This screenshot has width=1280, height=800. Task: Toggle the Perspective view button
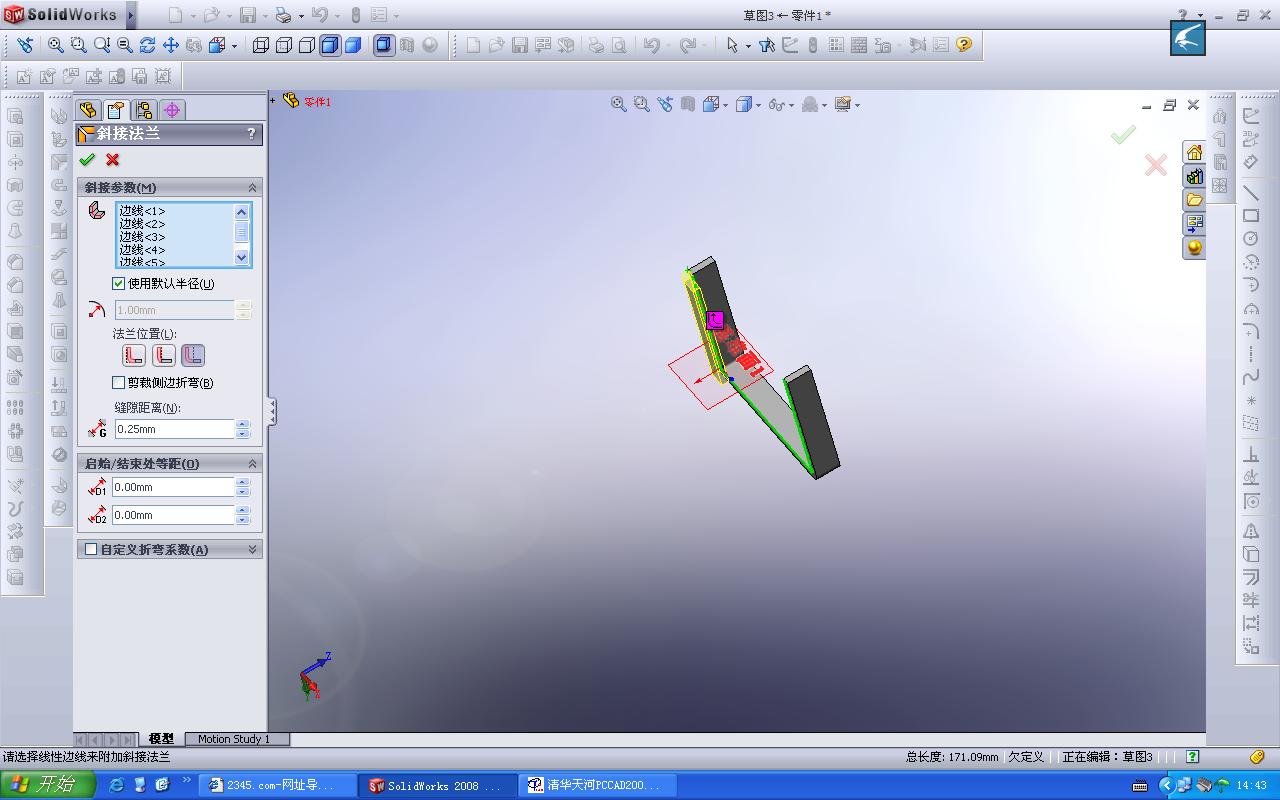point(384,45)
